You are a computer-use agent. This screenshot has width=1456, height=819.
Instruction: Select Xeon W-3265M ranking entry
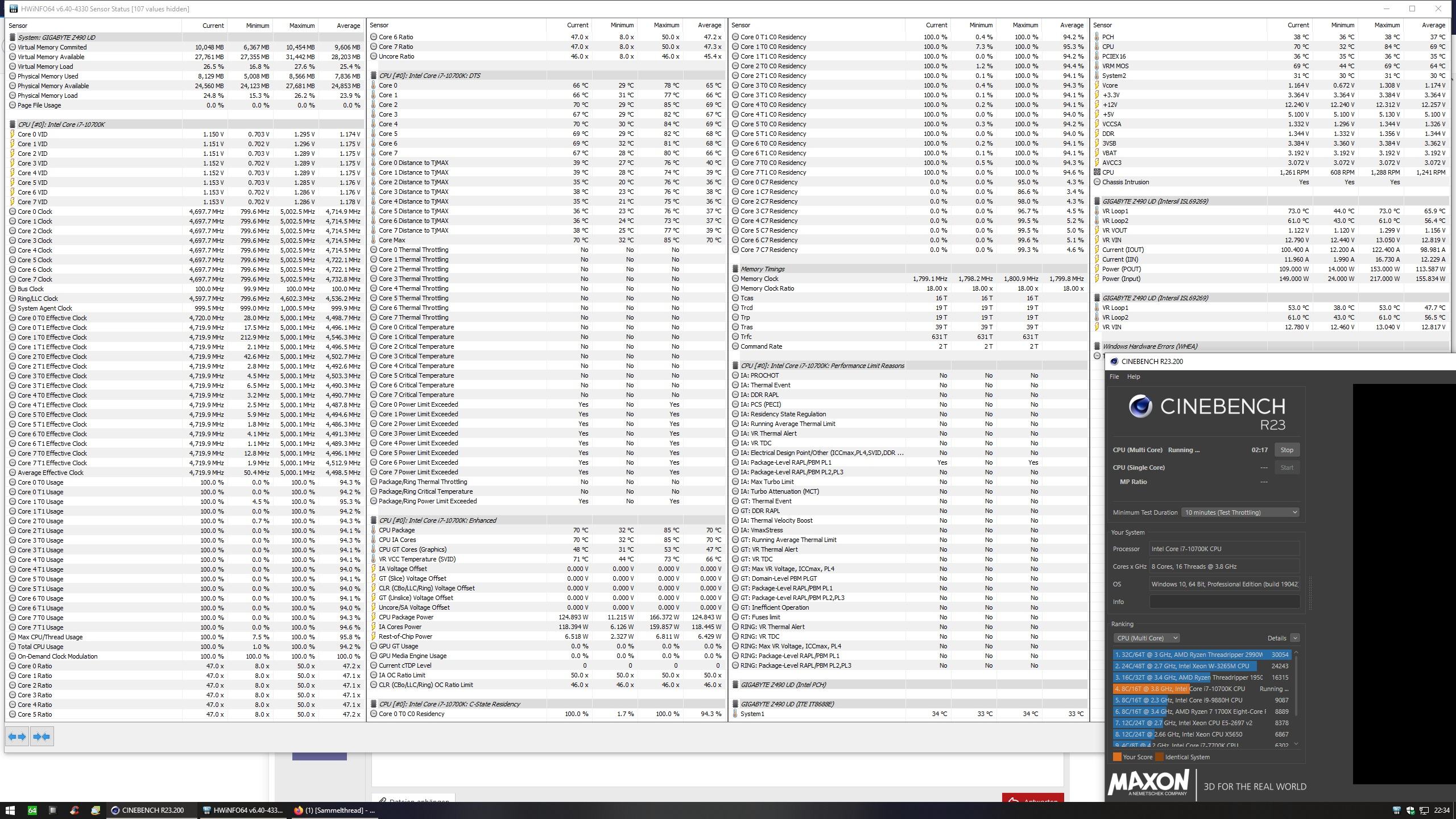pyautogui.click(x=1202, y=666)
